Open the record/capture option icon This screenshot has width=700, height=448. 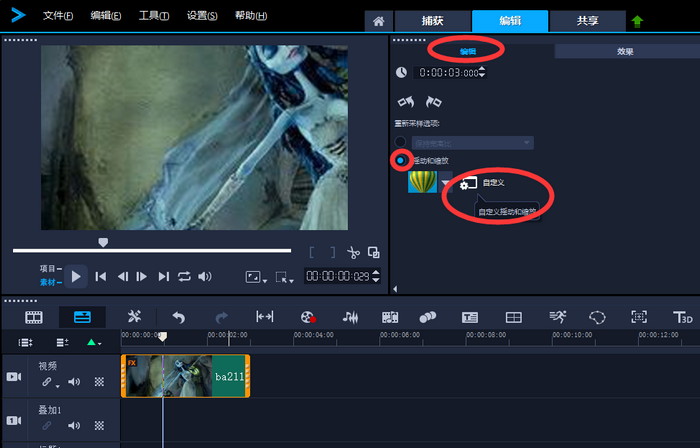(307, 317)
